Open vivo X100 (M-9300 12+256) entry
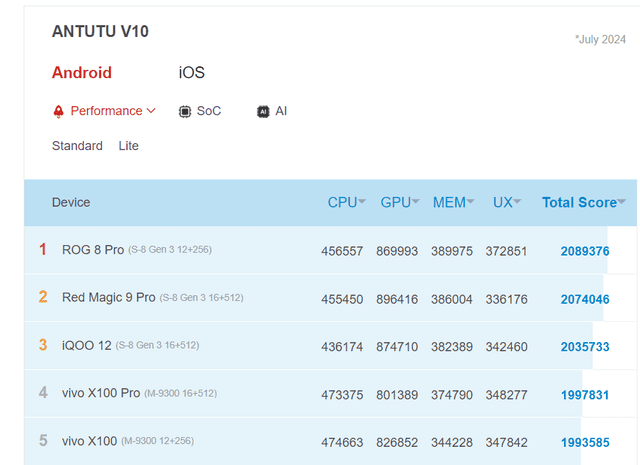The height and width of the screenshot is (465, 640). (x=128, y=441)
